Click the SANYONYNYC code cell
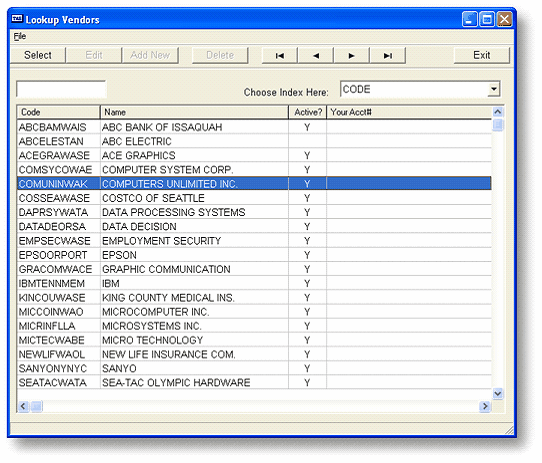542x463 pixels. tap(59, 369)
